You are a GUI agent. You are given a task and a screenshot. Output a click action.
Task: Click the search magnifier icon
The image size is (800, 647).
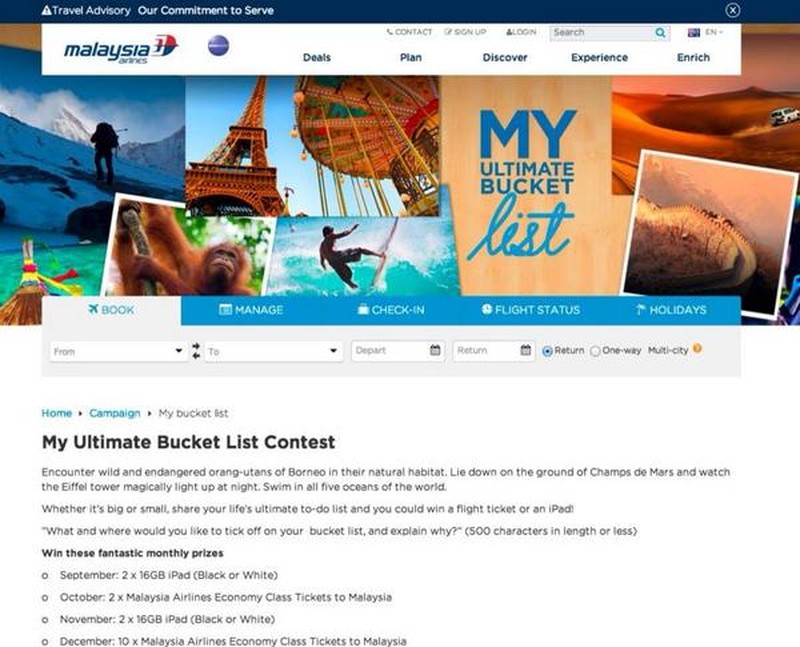pos(660,33)
